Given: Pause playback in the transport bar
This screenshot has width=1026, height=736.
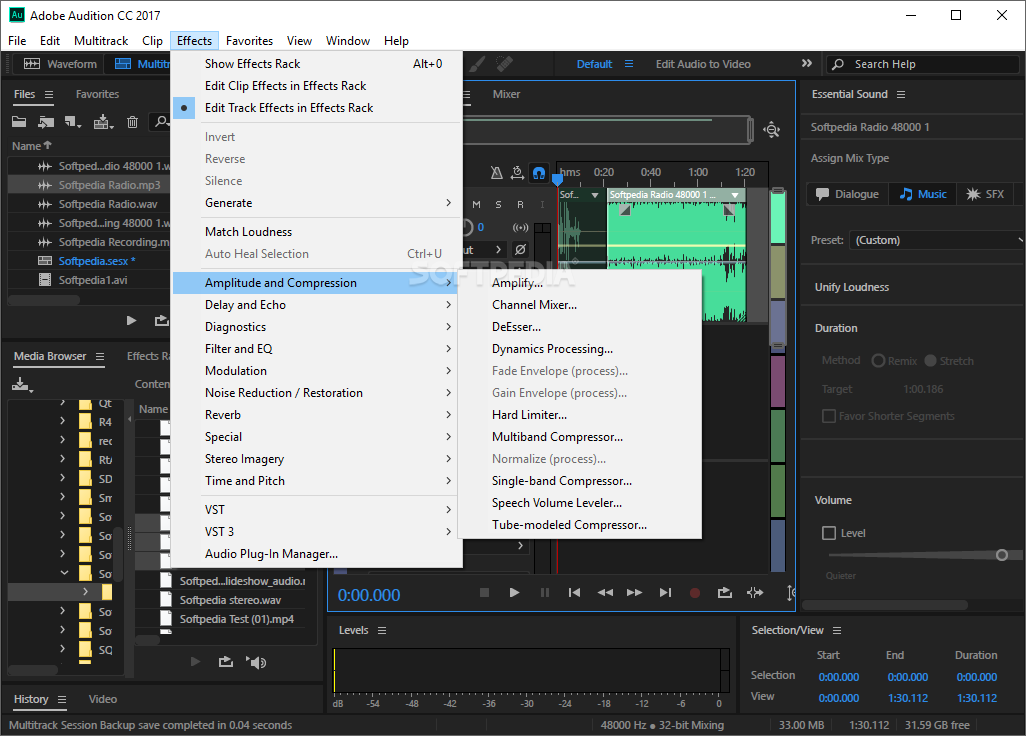Looking at the screenshot, I should 544,593.
